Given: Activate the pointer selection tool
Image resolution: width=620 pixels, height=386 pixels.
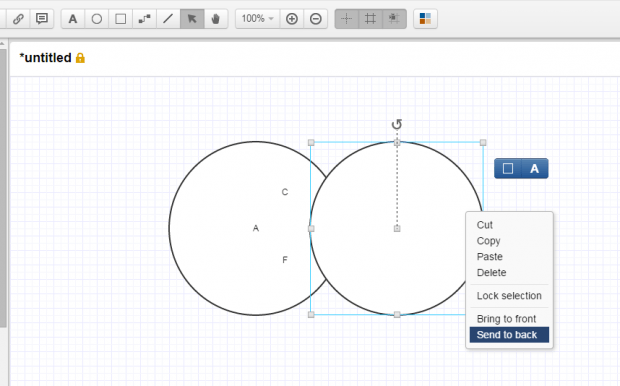Looking at the screenshot, I should tap(192, 19).
